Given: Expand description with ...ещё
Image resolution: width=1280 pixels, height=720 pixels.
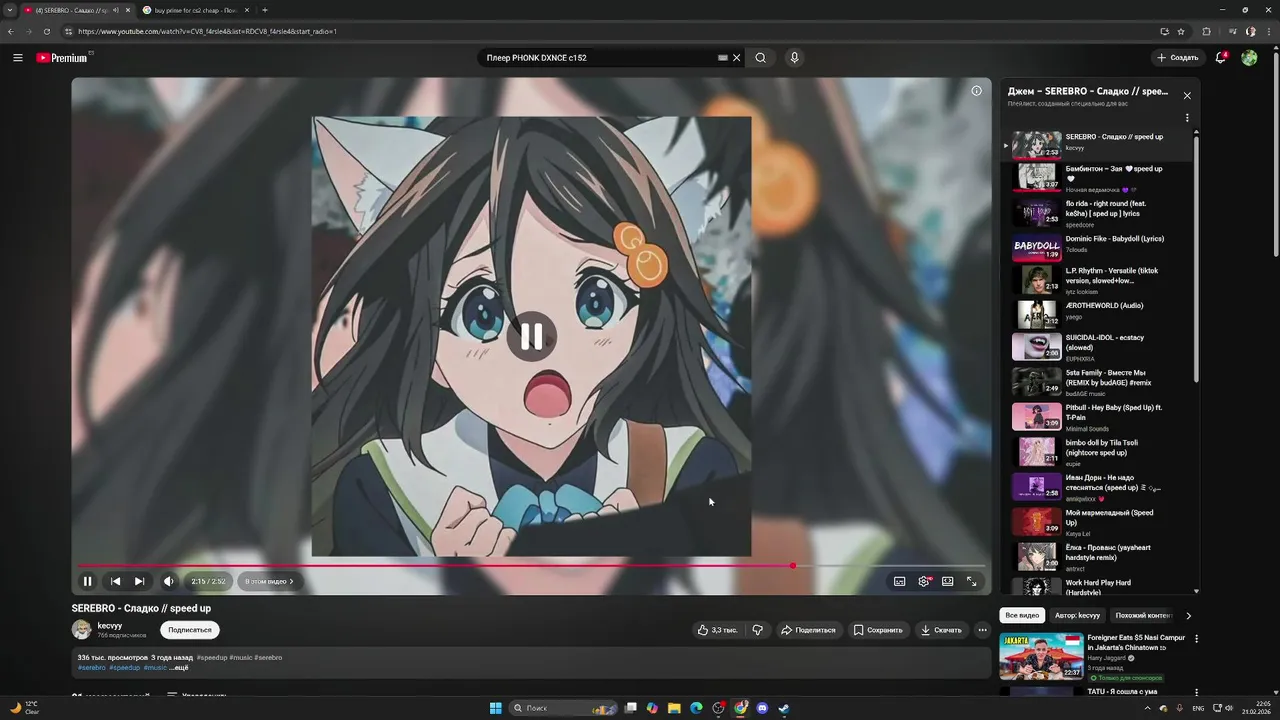Looking at the screenshot, I should point(178,667).
